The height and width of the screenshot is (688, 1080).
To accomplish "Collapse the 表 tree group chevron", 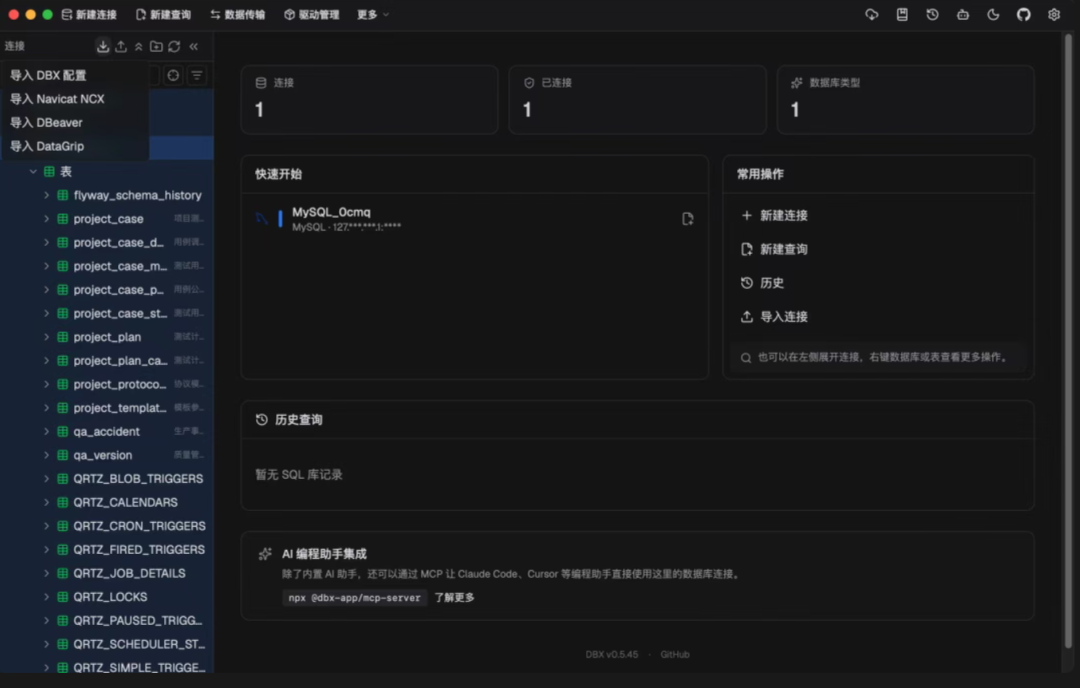I will point(33,171).
